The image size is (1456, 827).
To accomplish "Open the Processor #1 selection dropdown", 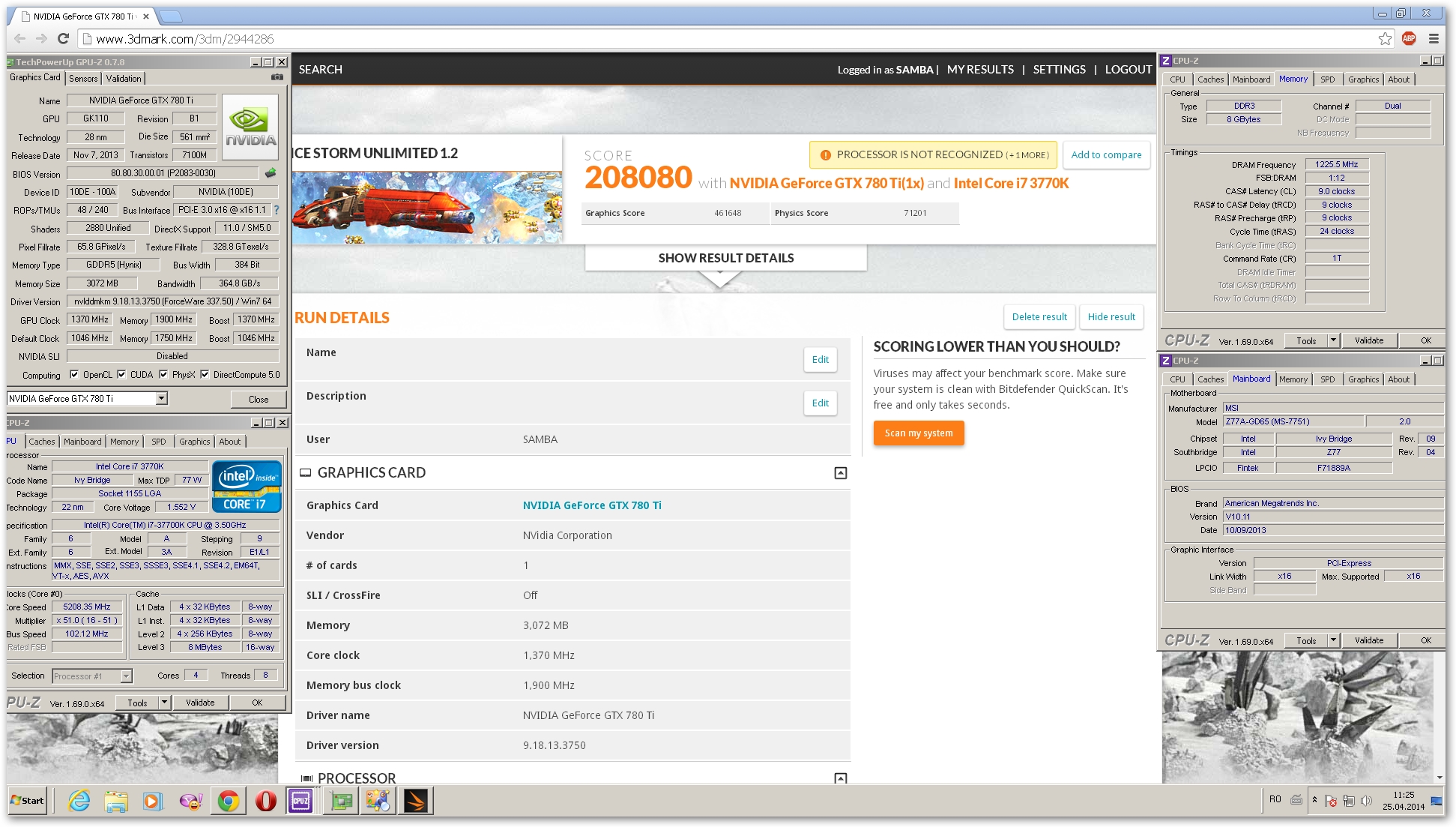I will pos(126,676).
